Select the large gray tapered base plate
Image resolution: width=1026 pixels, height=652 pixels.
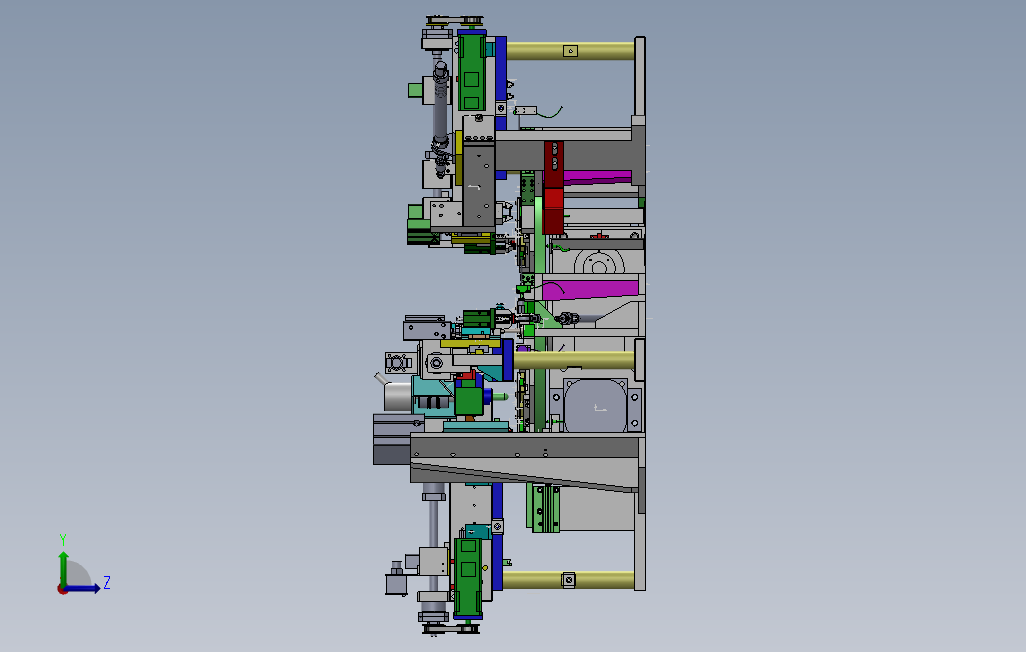524,462
